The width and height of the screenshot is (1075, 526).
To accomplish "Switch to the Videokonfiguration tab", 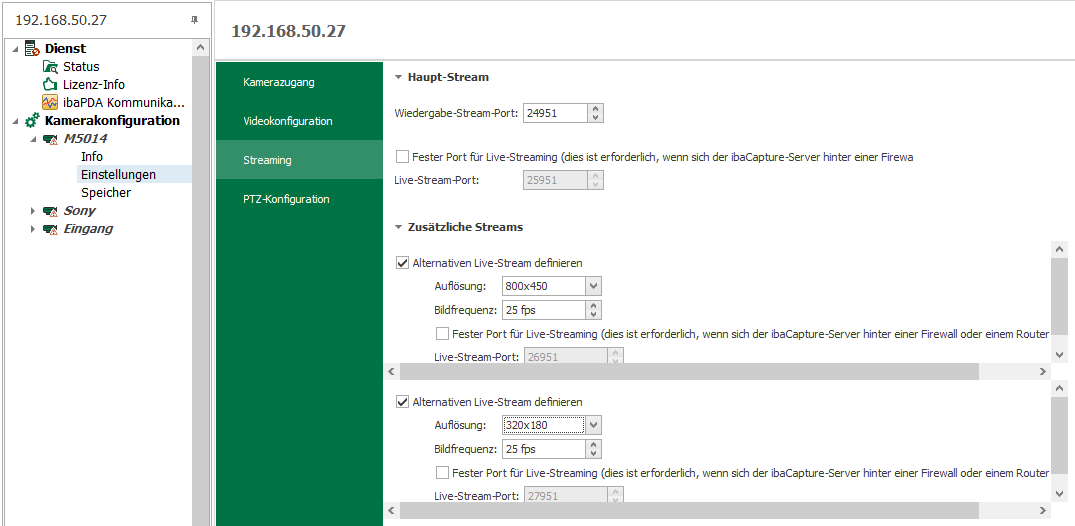I will [288, 121].
